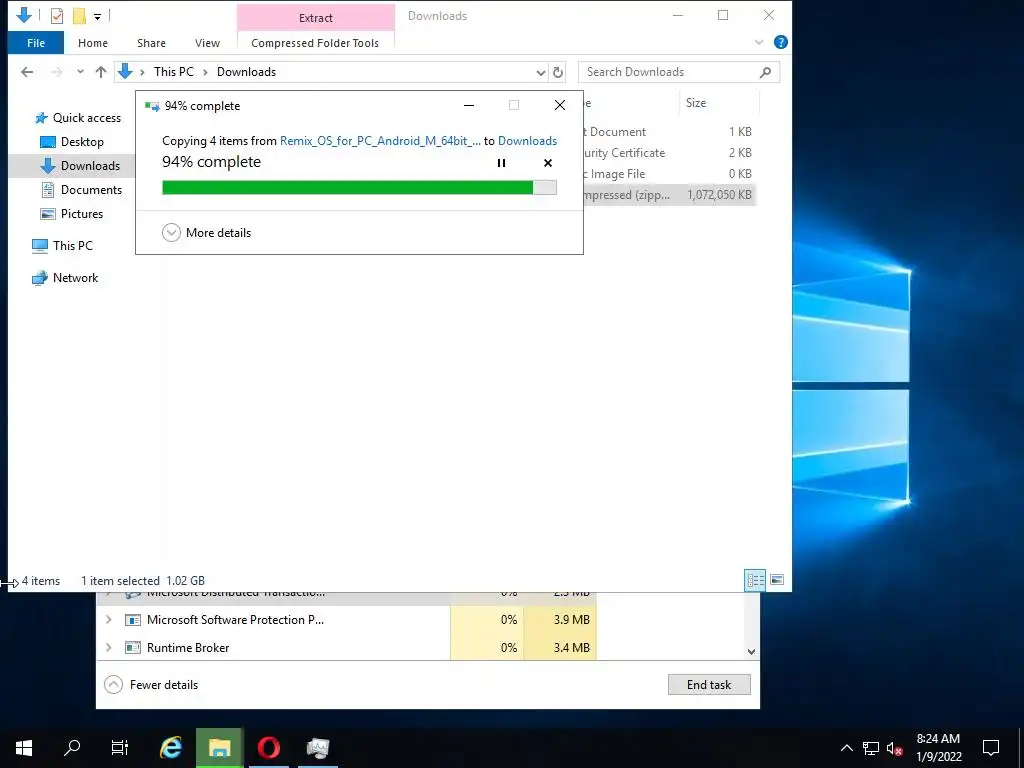Click the Downloads destination link
1024x768 pixels.
527,141
